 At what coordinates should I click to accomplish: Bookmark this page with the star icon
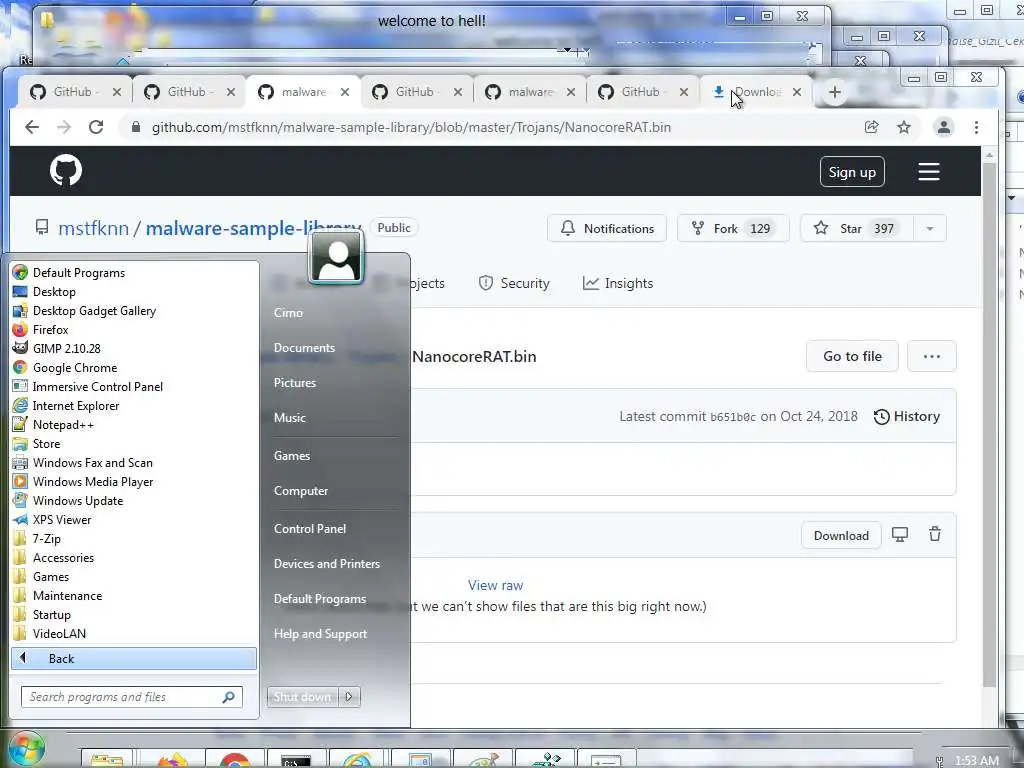pyautogui.click(x=904, y=127)
